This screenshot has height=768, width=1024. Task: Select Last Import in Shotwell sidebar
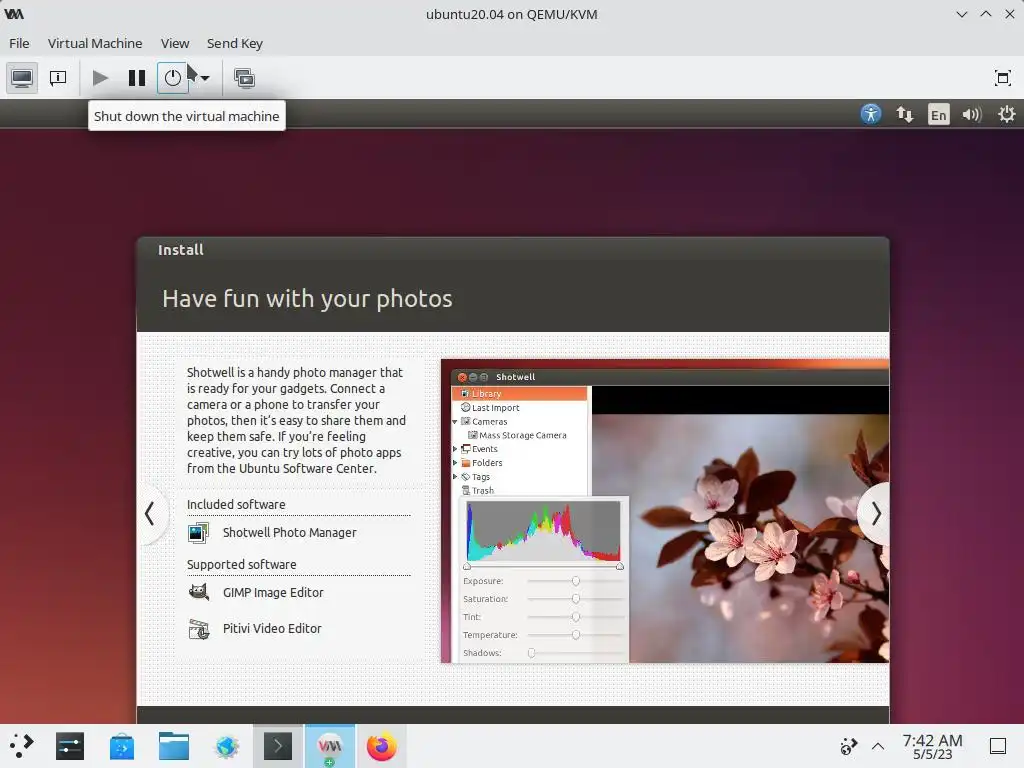[x=496, y=408]
